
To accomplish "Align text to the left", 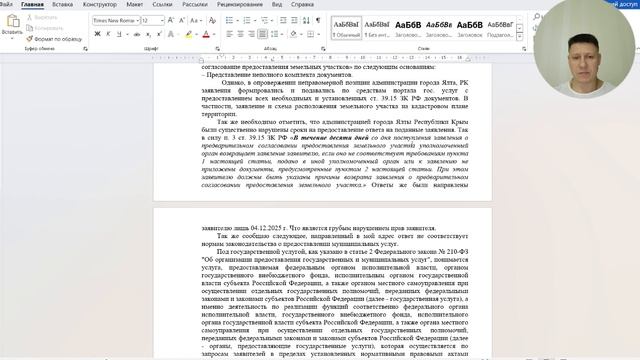I will click(x=229, y=34).
